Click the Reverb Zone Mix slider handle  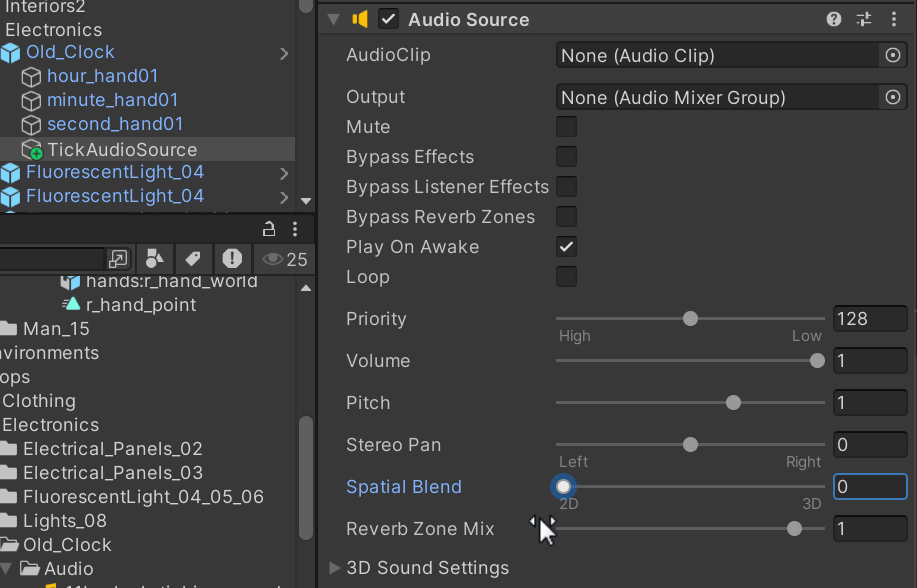point(794,528)
